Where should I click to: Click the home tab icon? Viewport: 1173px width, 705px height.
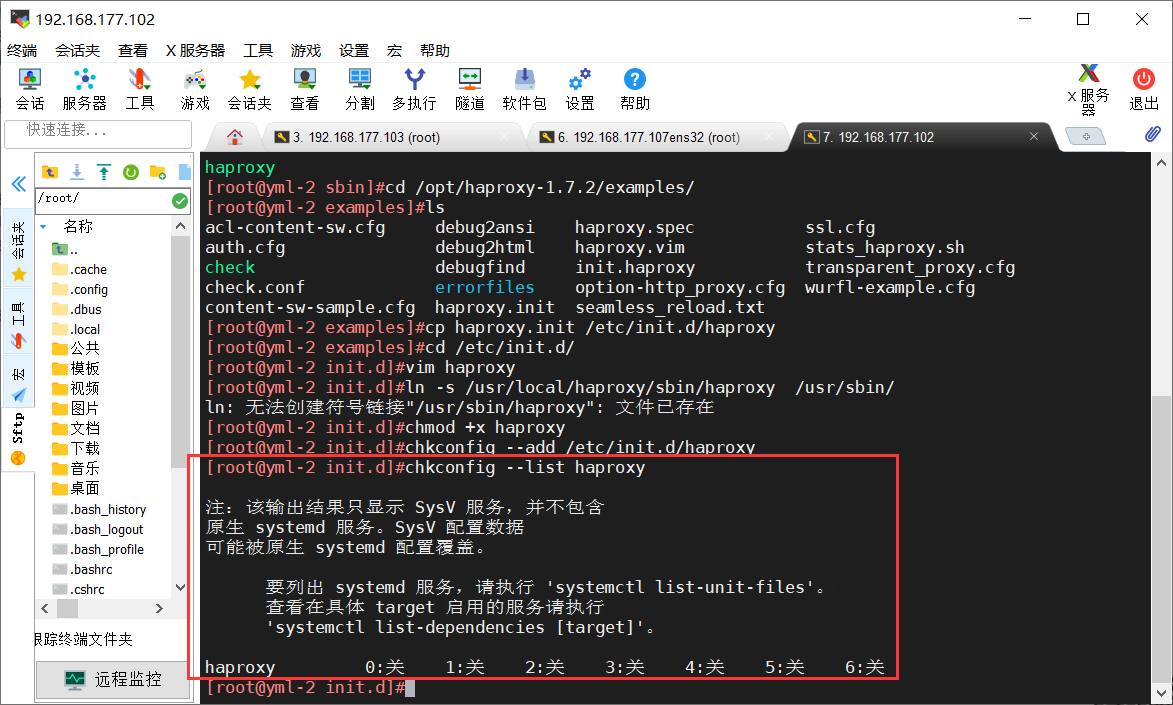(x=235, y=137)
